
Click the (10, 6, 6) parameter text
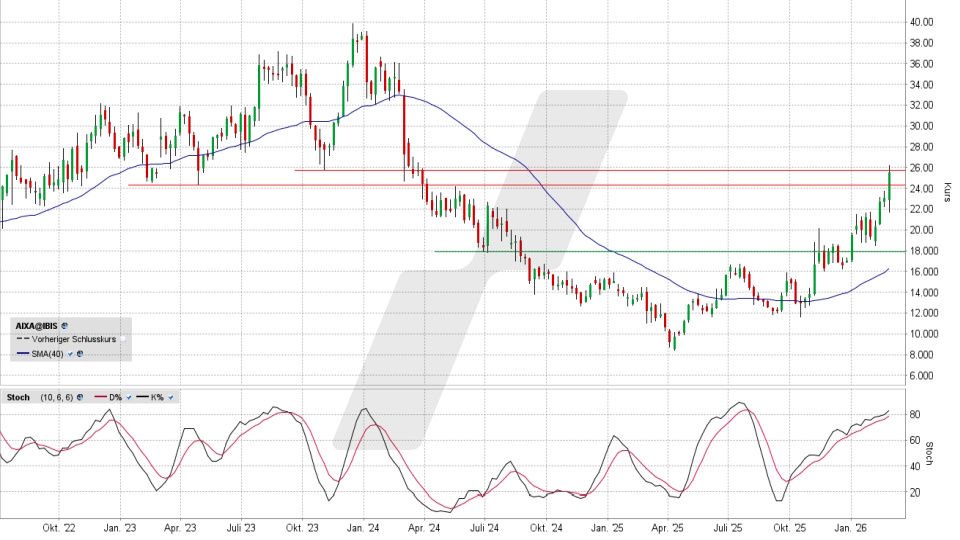57,397
